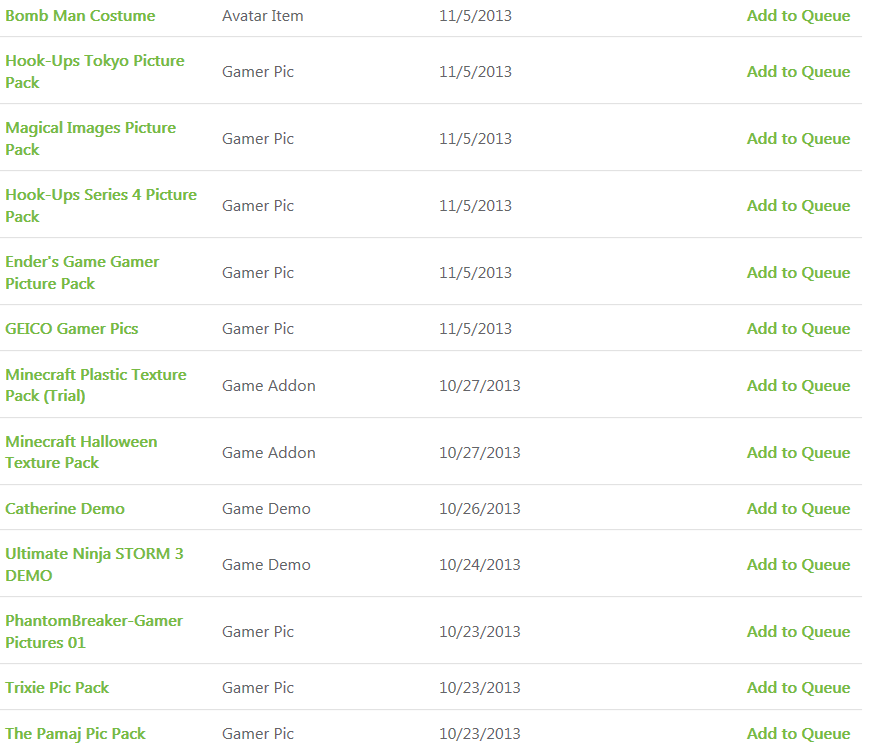Open PhantomBreaker-Gamer Pictures 01
The height and width of the screenshot is (751, 878).
94,632
